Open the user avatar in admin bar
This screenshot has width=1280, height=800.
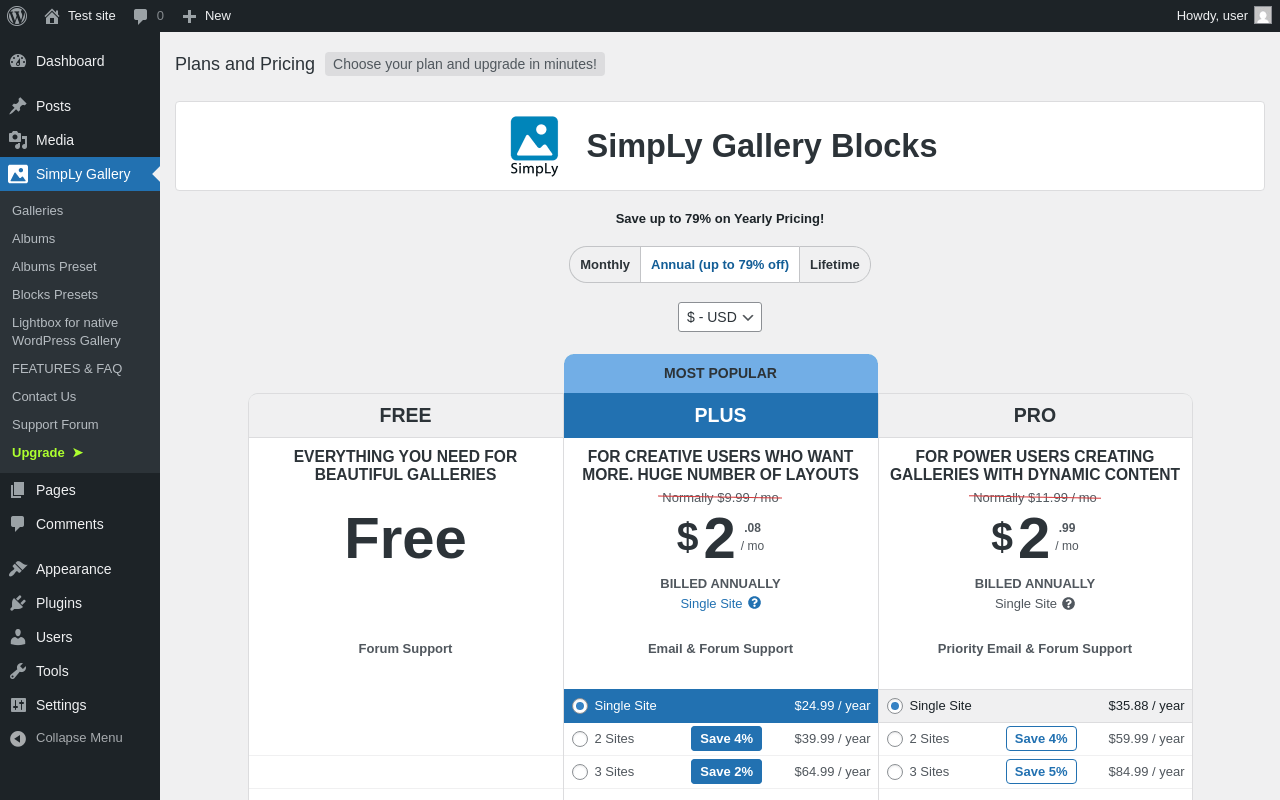(1263, 15)
